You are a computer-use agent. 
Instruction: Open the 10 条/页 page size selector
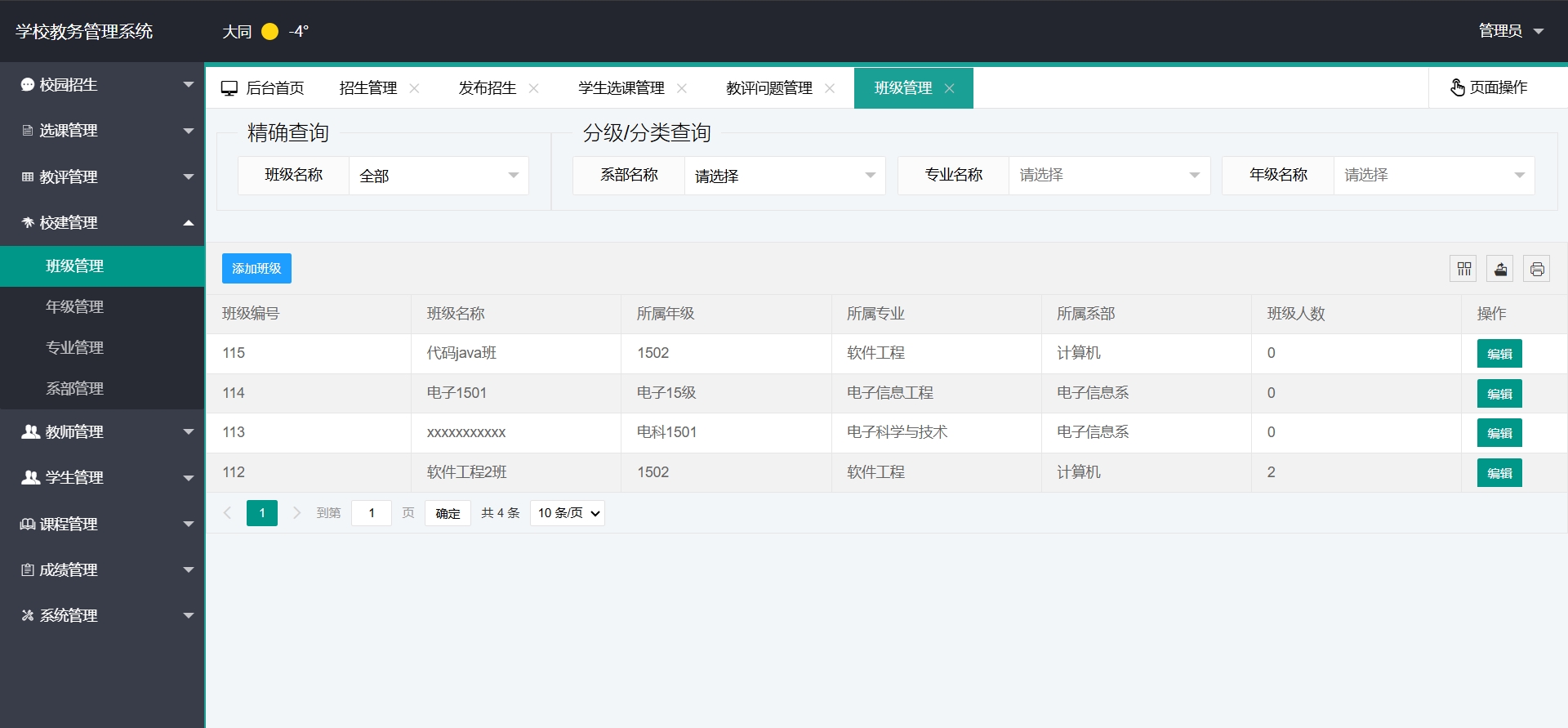[x=568, y=513]
